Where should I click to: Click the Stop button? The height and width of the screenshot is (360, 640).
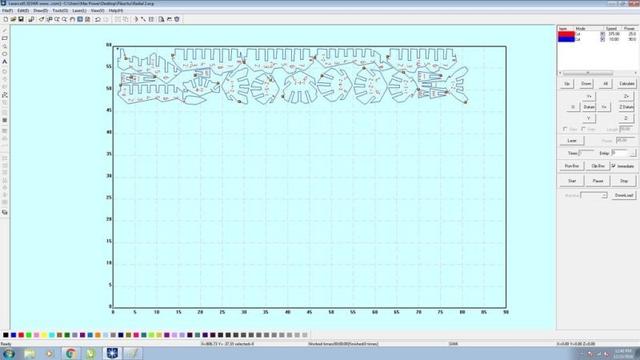point(624,181)
